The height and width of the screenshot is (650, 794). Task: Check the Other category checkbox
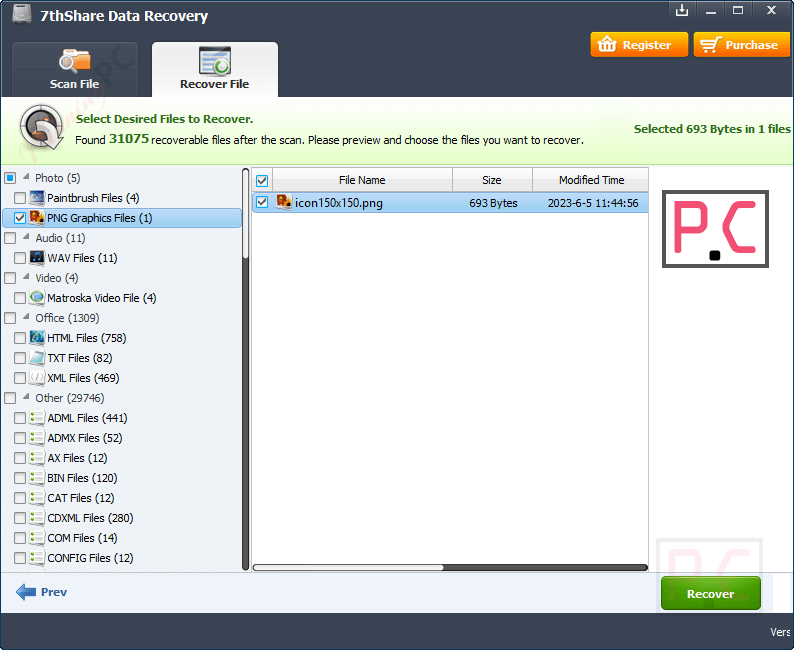(10, 398)
